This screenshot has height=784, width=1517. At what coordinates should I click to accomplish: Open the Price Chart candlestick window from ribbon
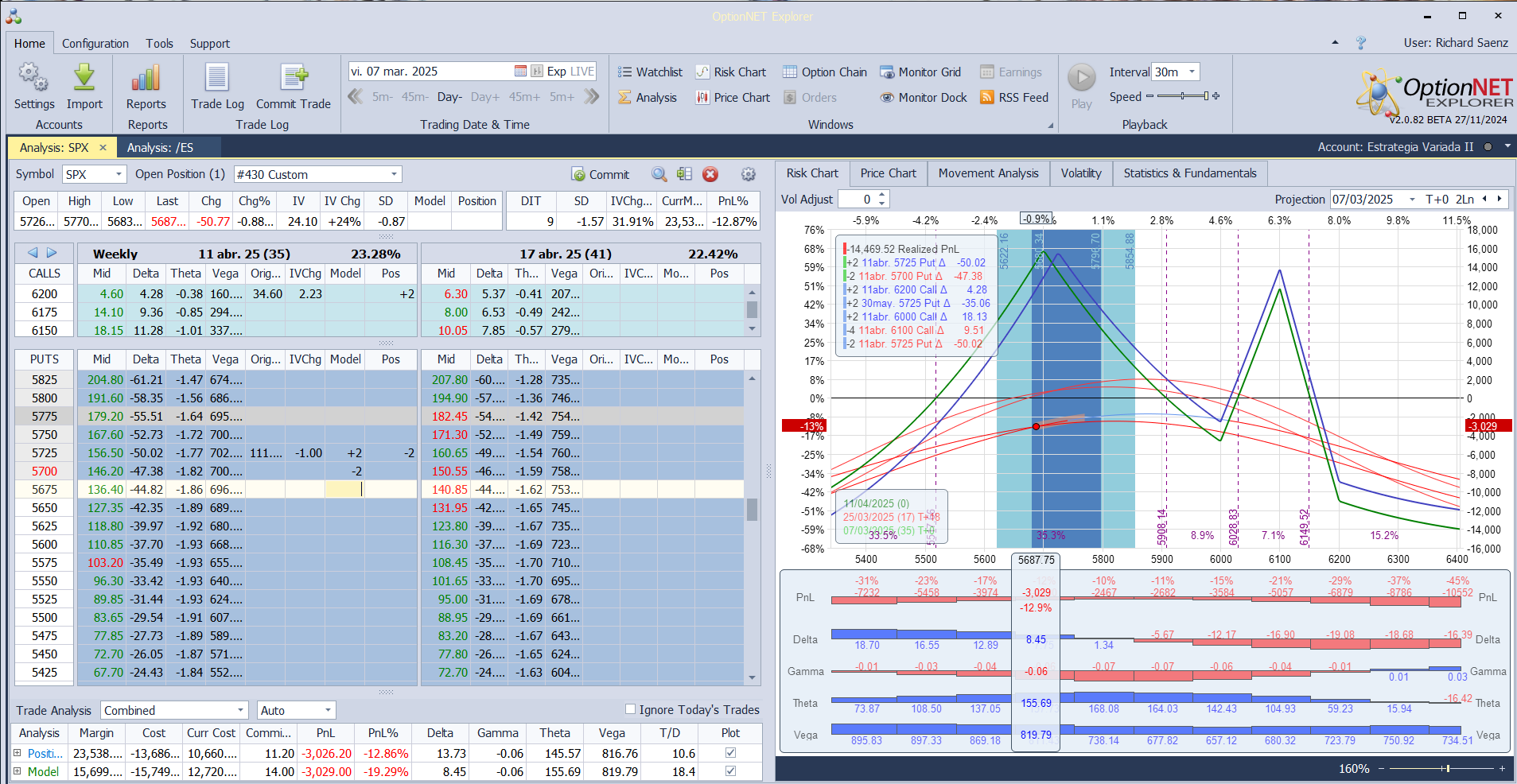pos(733,98)
